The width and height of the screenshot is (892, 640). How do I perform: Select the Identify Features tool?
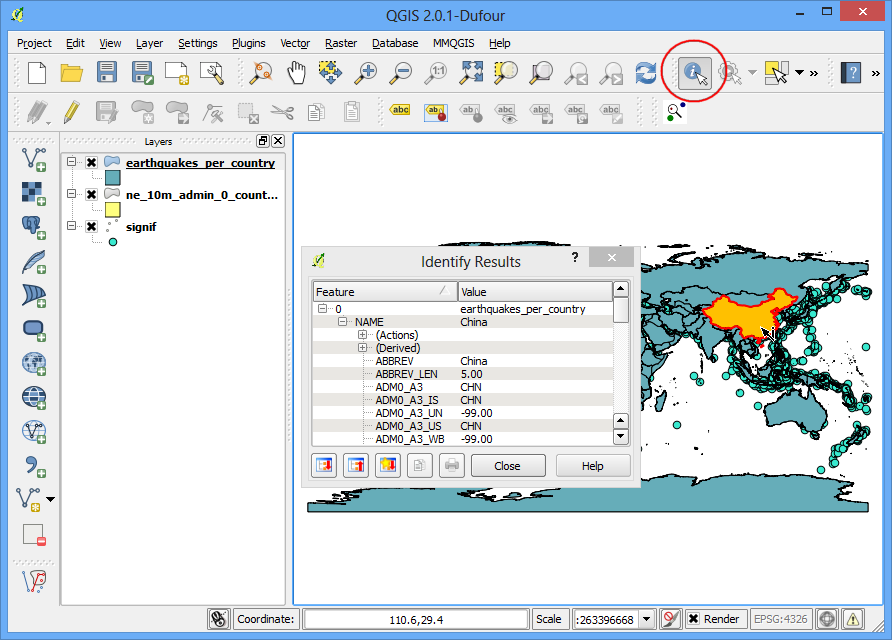(695, 73)
